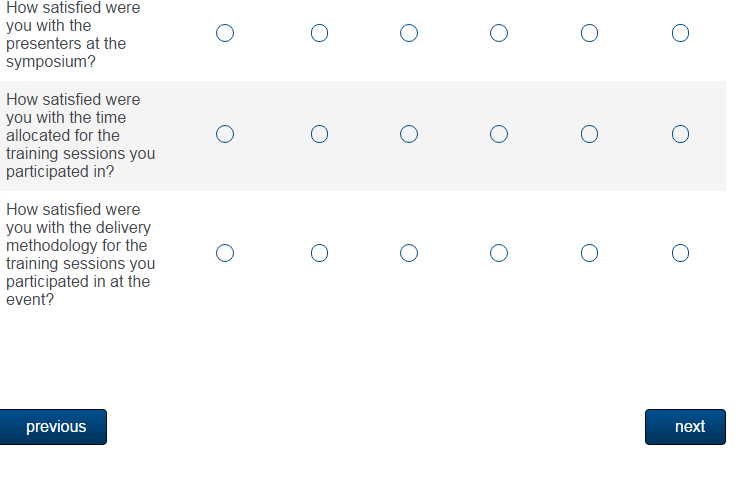
Task: Select last radio in time allocated row
Action: tap(680, 134)
